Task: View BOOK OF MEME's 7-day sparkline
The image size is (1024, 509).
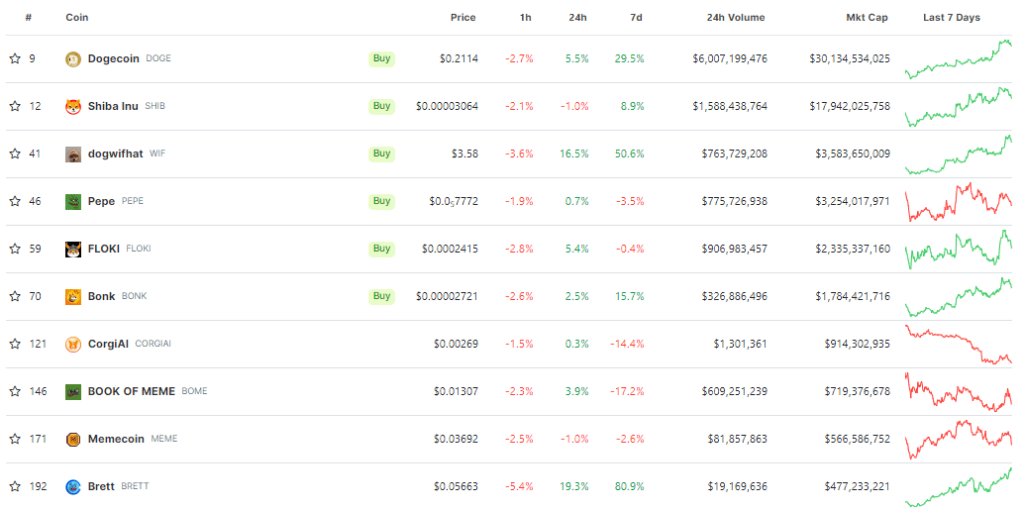Action: pos(958,392)
